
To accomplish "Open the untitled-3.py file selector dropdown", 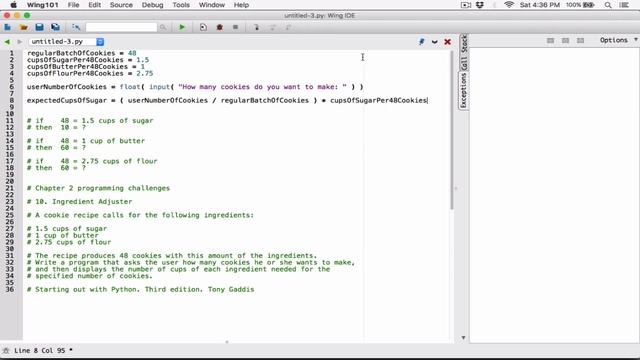I will tap(67, 42).
